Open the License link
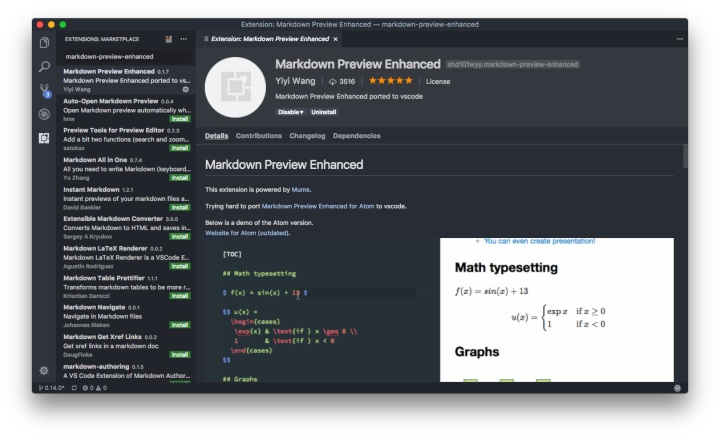Screen dimensions: 720x439 438,82
